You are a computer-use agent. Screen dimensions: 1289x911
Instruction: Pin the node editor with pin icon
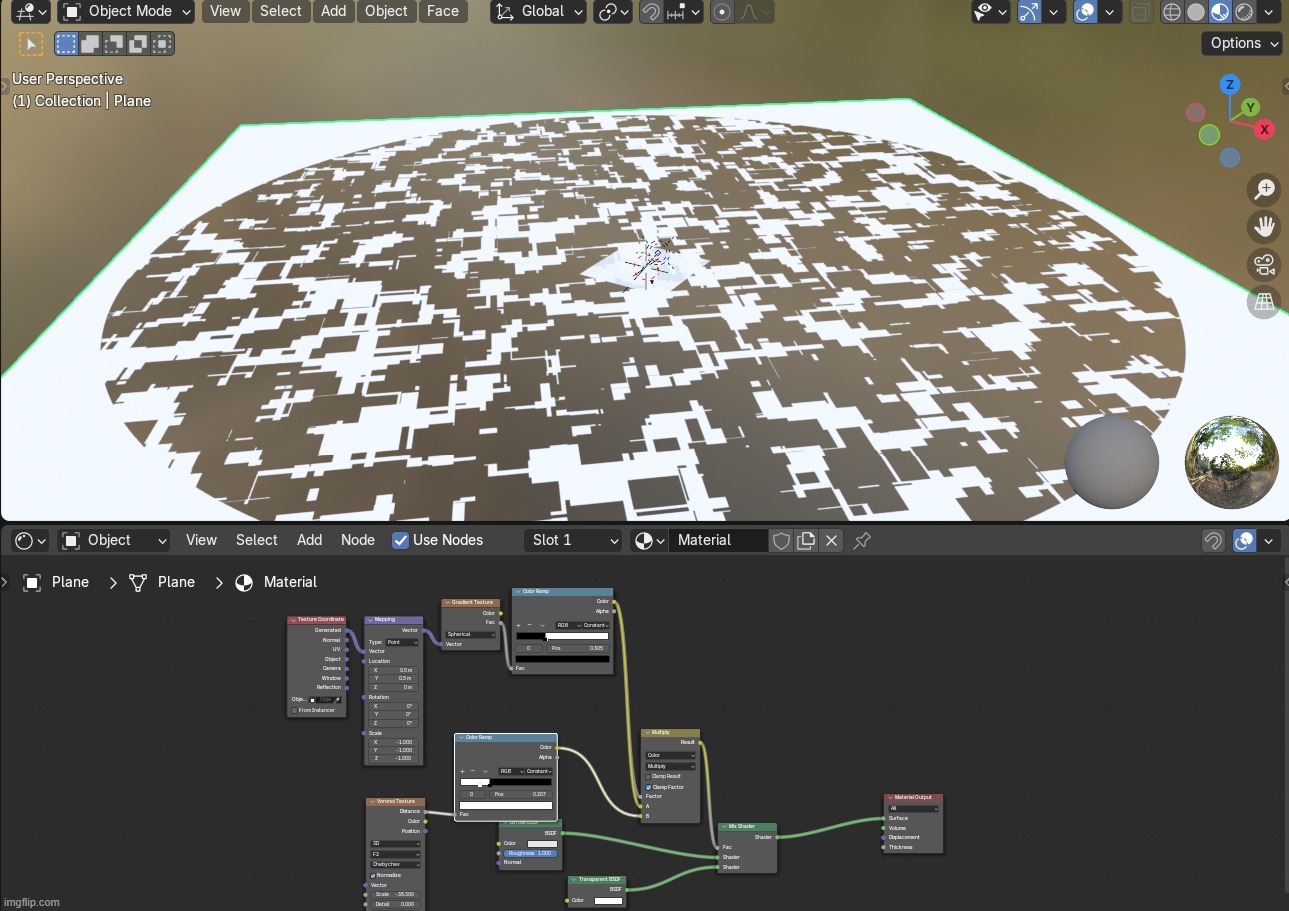(862, 540)
